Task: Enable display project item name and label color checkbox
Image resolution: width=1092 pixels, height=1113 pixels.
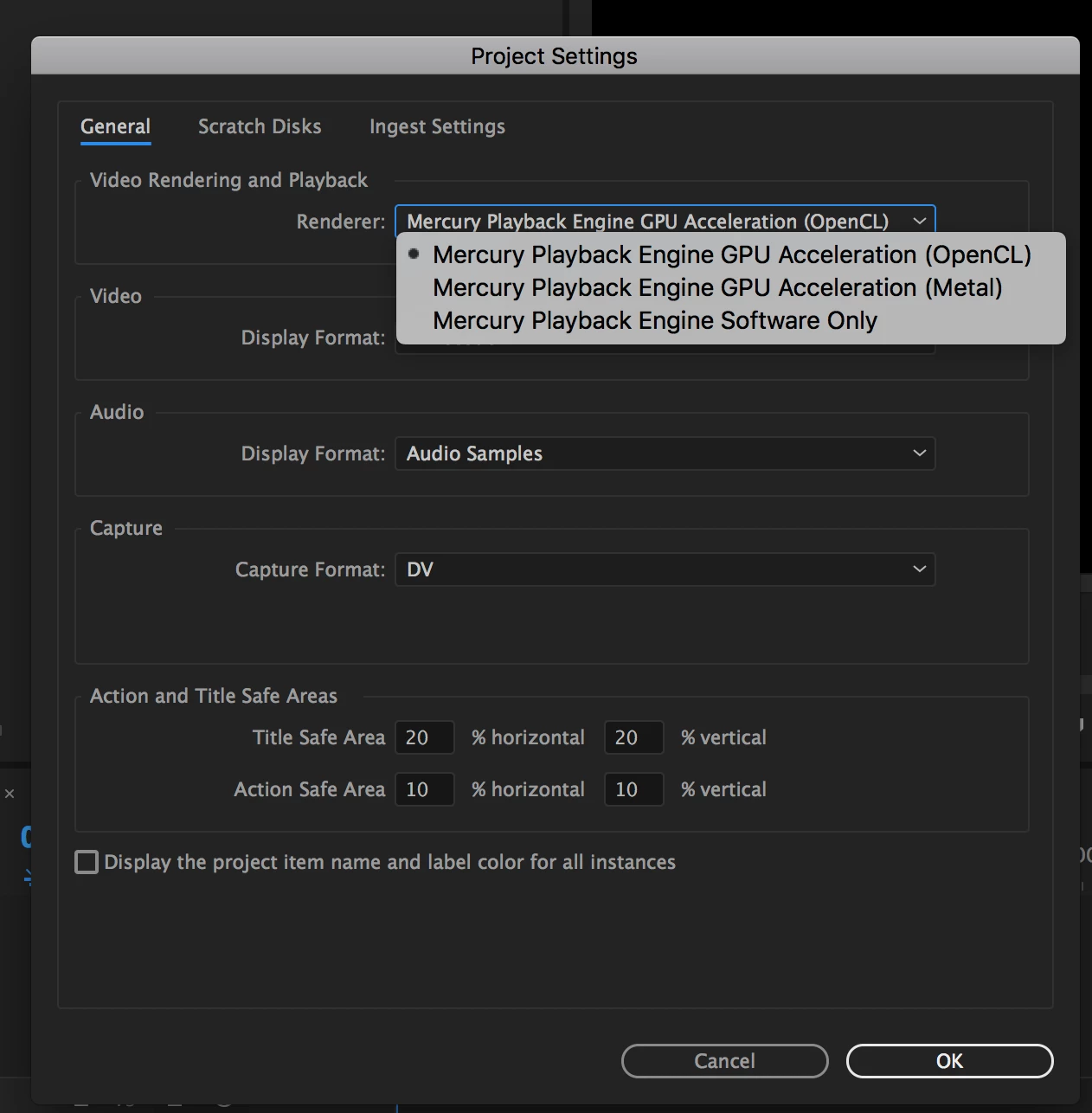Action: click(87, 862)
